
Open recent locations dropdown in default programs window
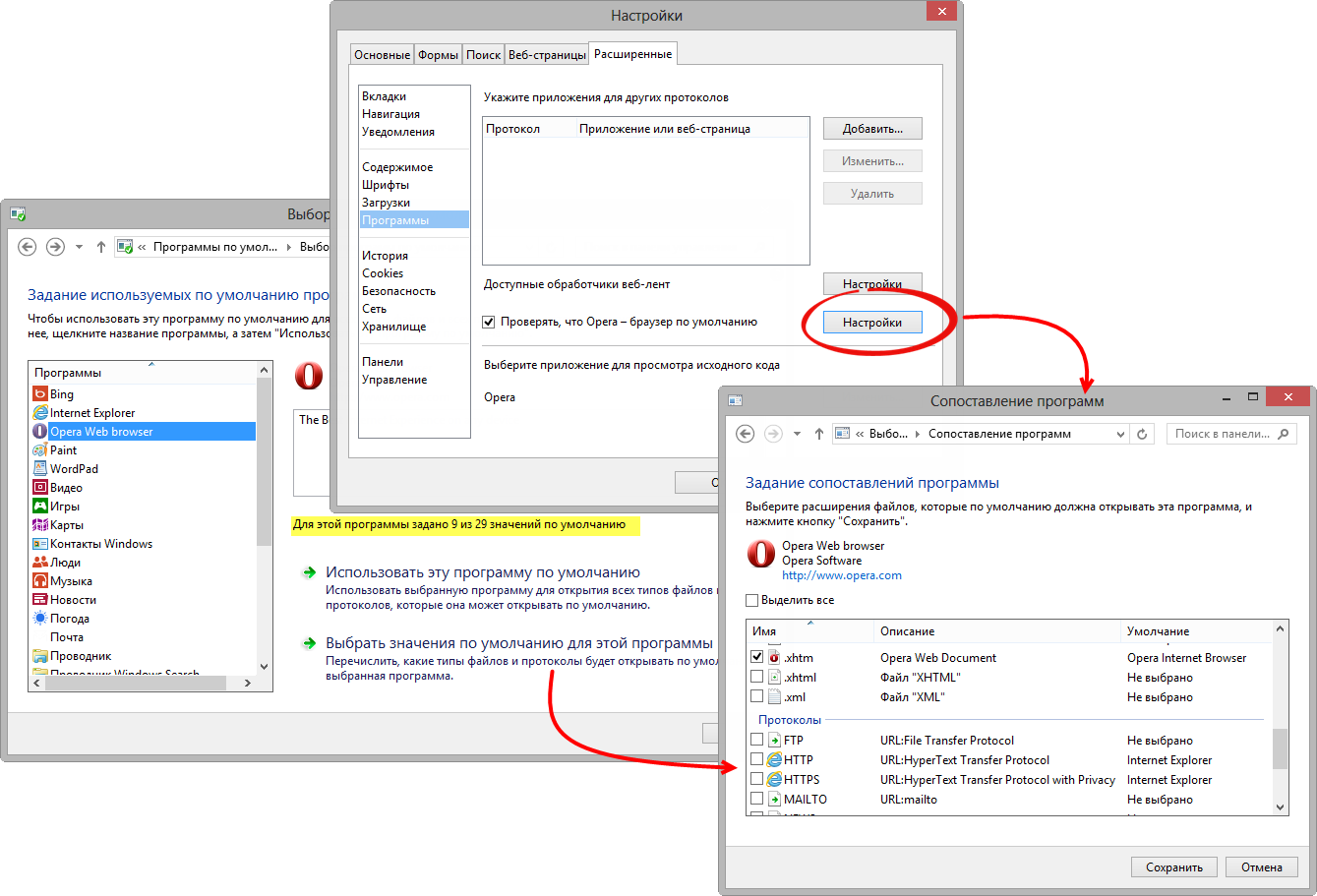[x=80, y=247]
